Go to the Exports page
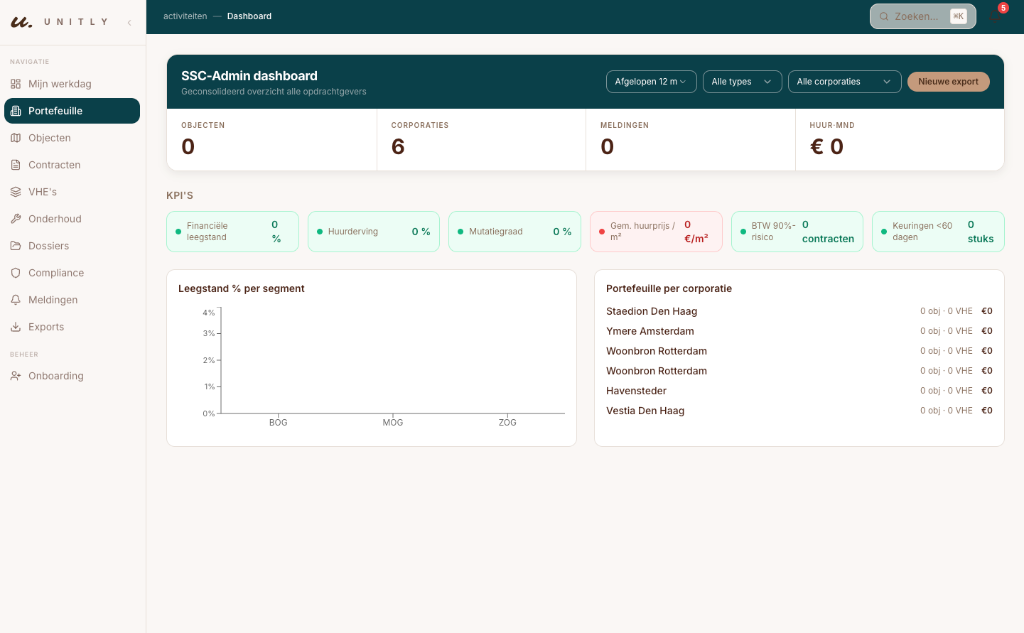This screenshot has height=633, width=1024. pos(72,327)
